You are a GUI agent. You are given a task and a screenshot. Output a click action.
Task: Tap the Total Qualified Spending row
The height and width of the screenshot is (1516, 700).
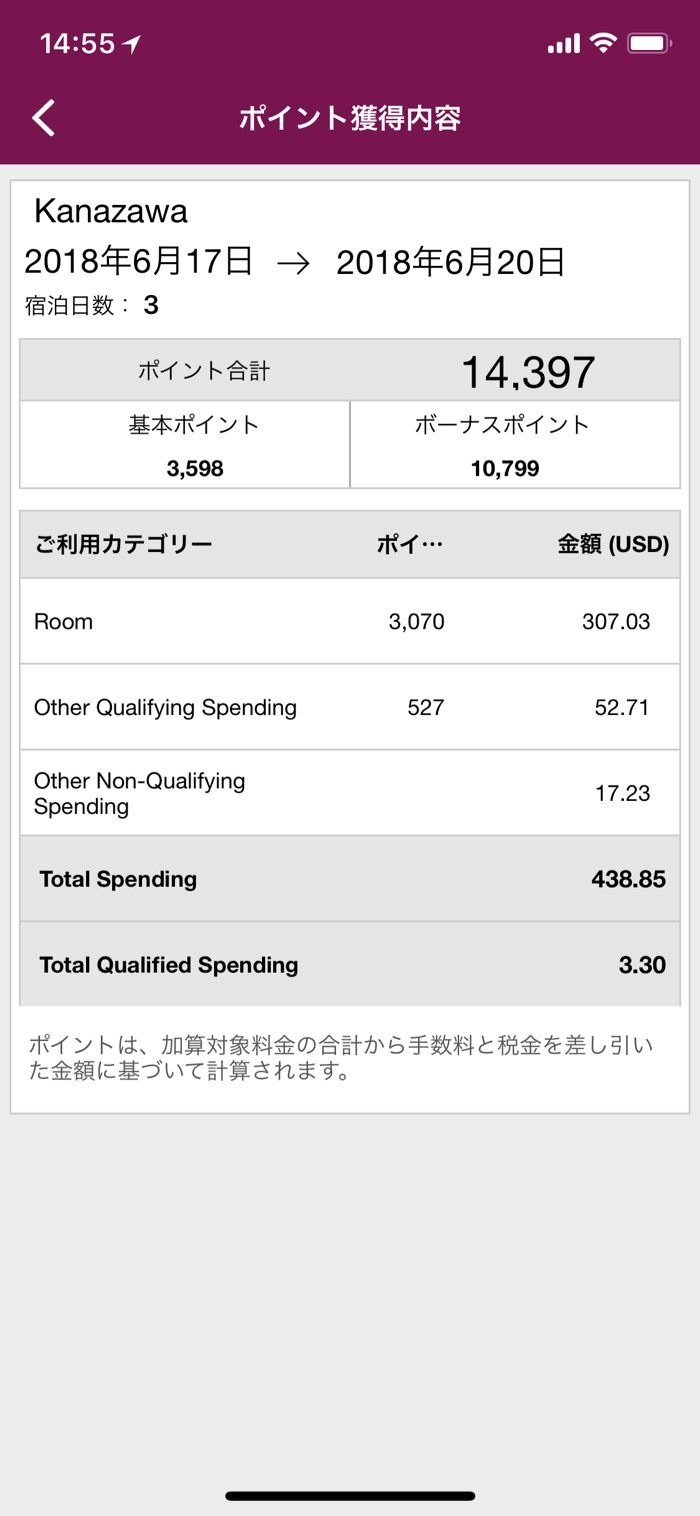click(x=350, y=965)
